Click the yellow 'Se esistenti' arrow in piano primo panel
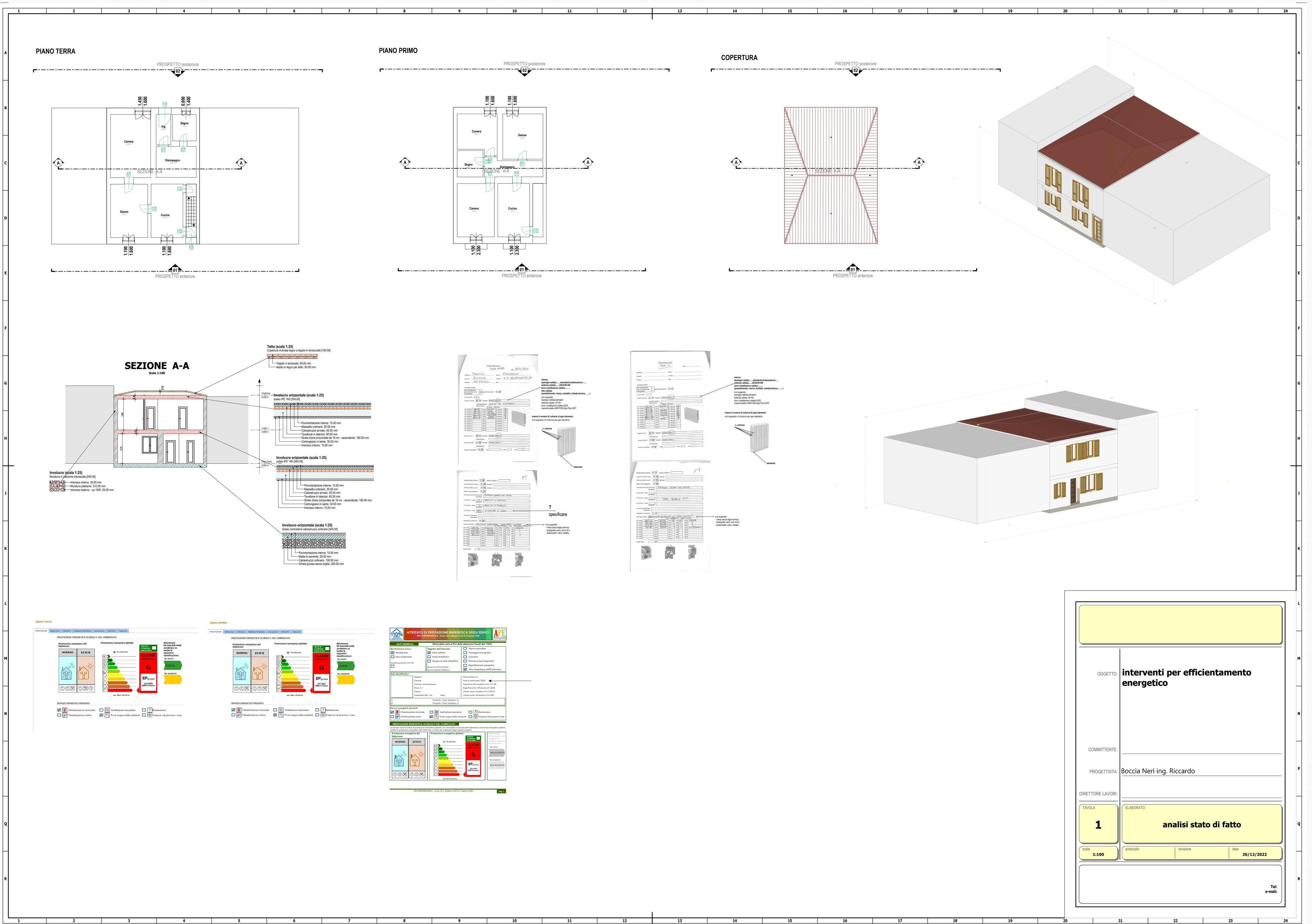1312x924 pixels. [346, 680]
